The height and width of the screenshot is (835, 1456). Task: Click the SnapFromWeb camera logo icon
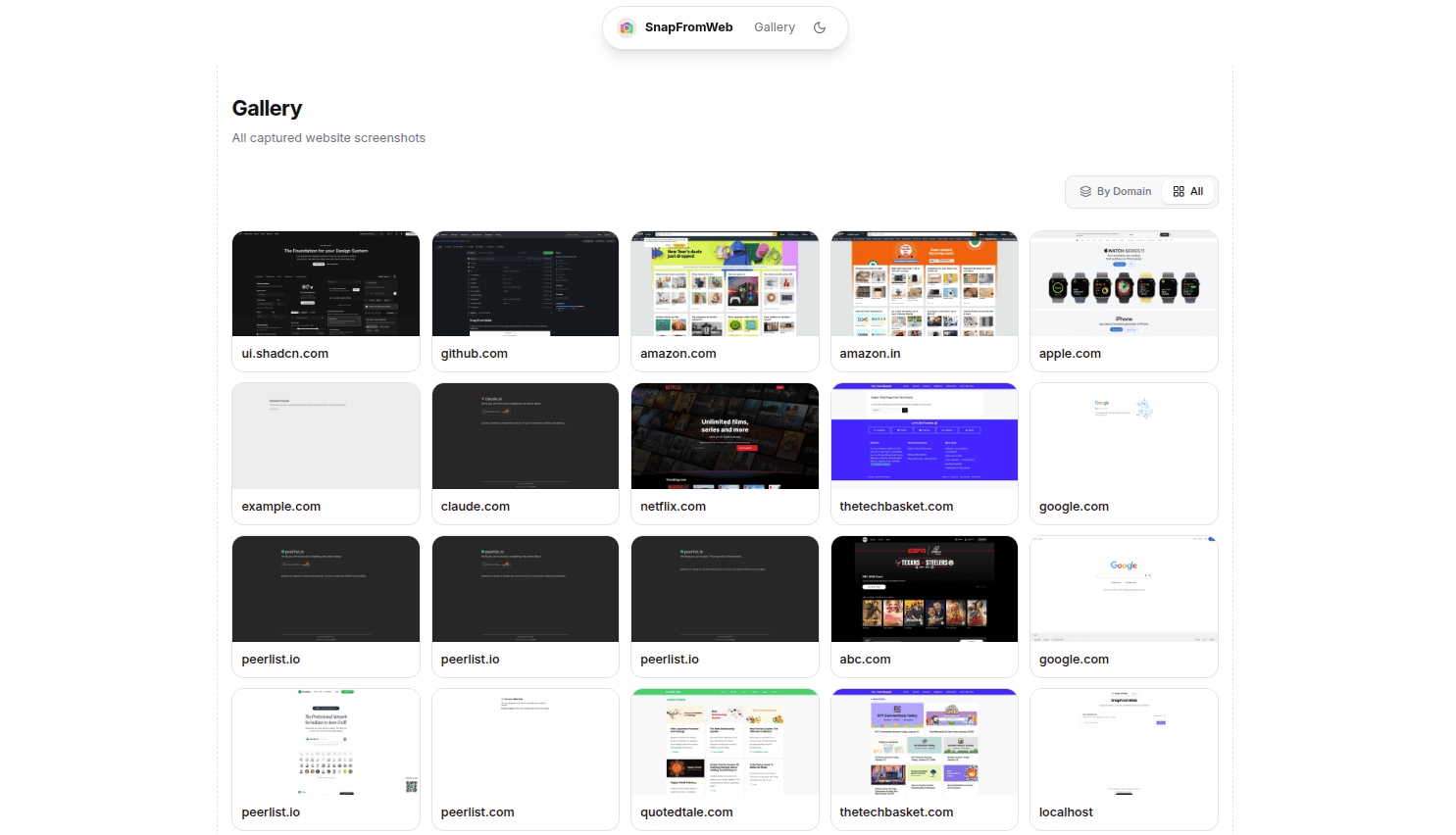[x=626, y=27]
